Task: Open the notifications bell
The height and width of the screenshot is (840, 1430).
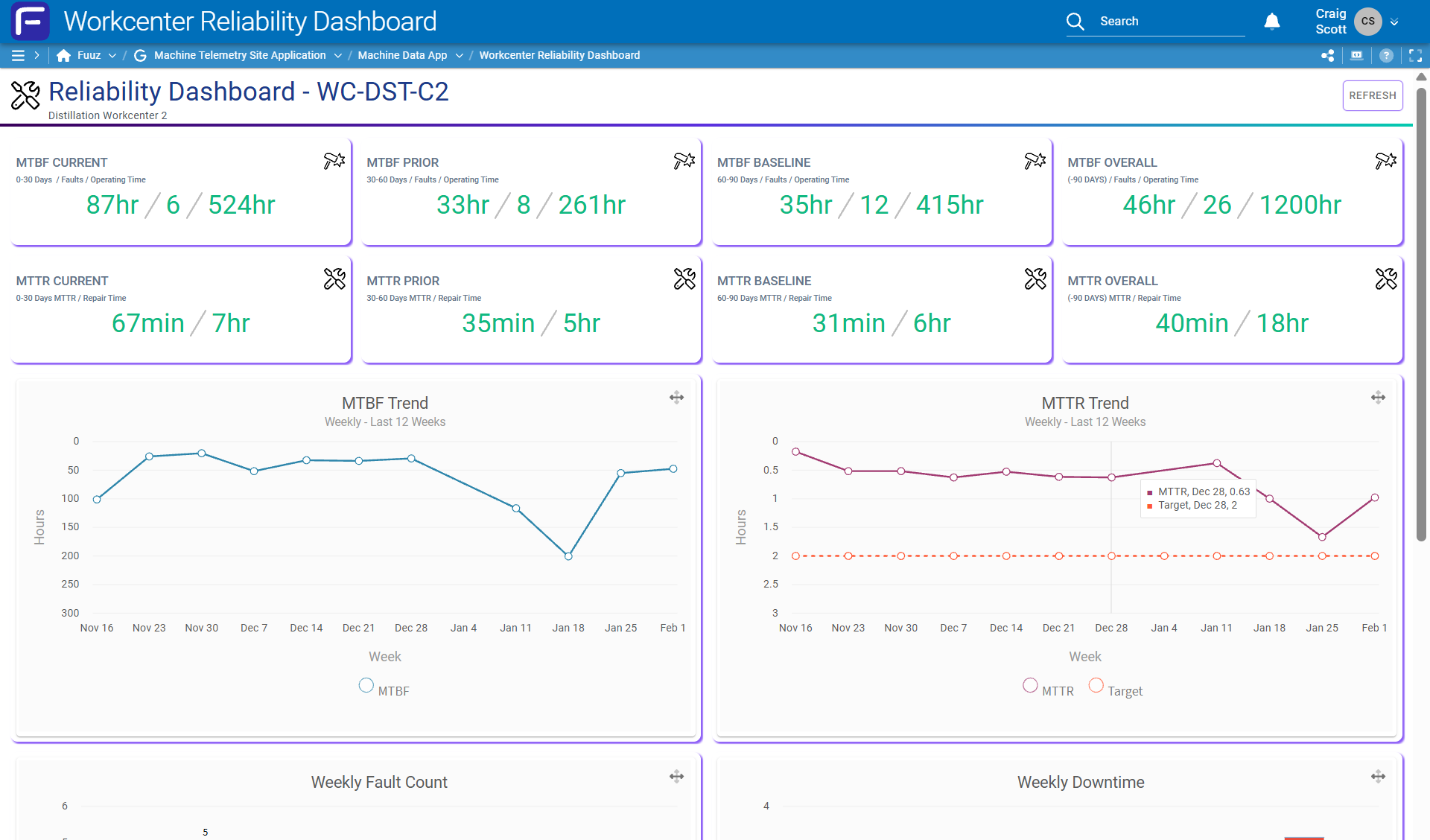Action: (1272, 22)
